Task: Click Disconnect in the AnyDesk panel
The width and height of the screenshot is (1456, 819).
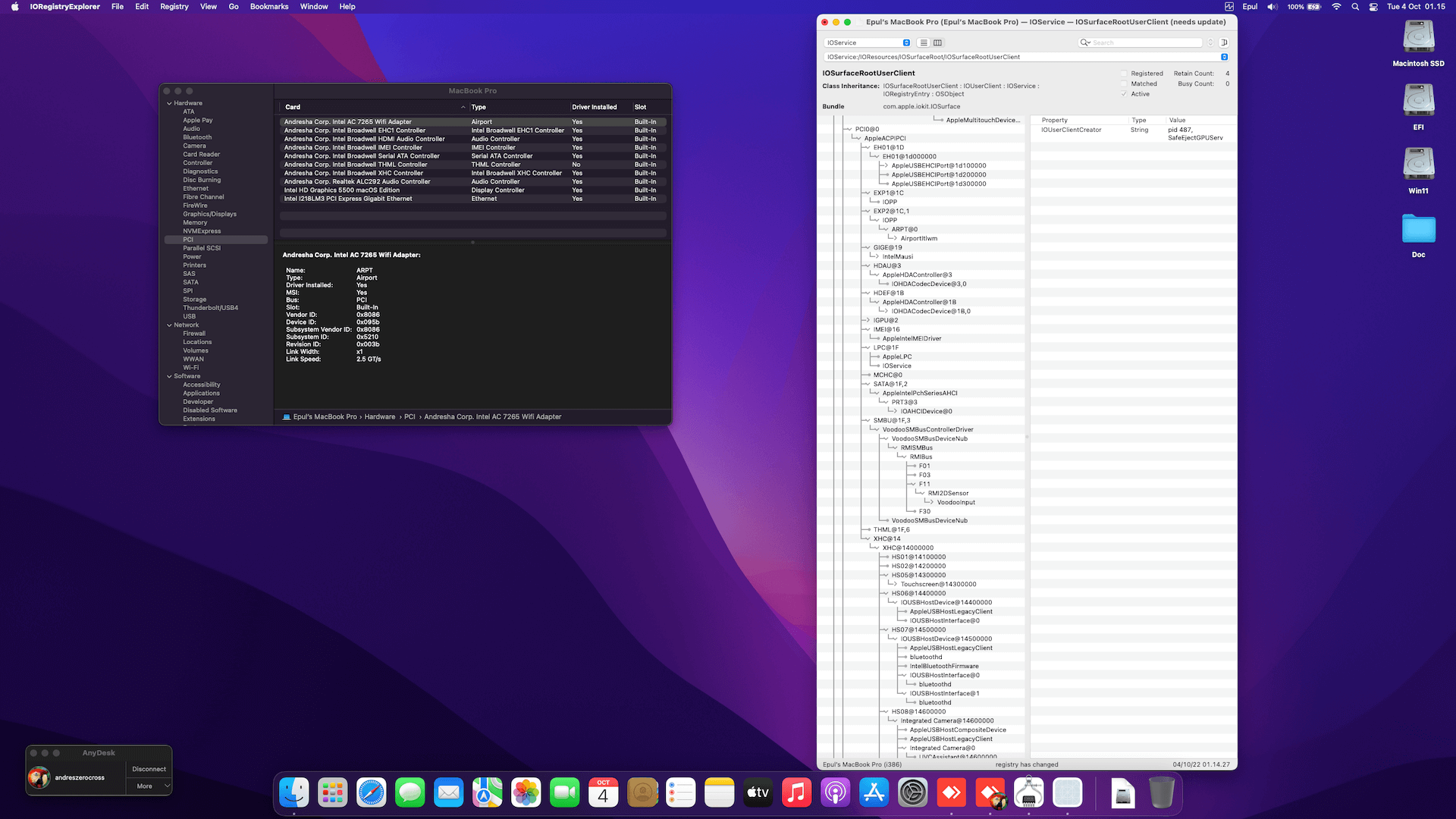Action: coord(149,769)
